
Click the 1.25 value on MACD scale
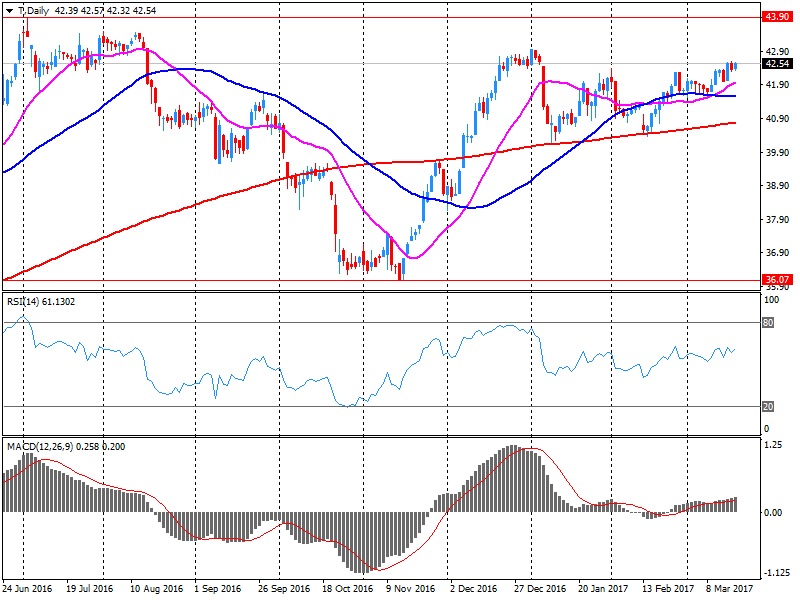772,446
